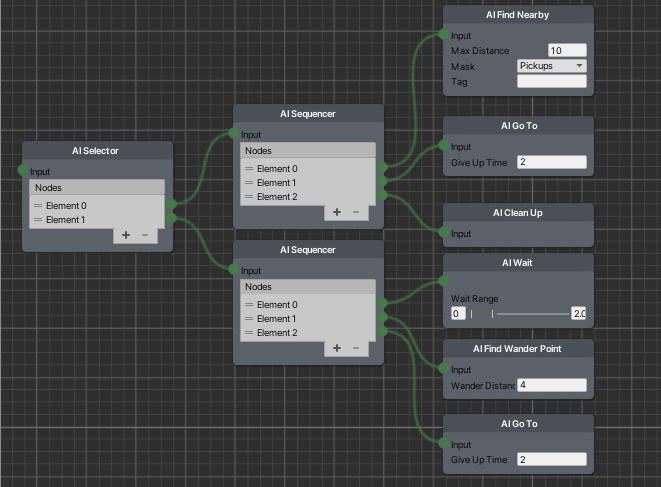
Task: Select the upper AI Go To node title
Action: click(519, 126)
